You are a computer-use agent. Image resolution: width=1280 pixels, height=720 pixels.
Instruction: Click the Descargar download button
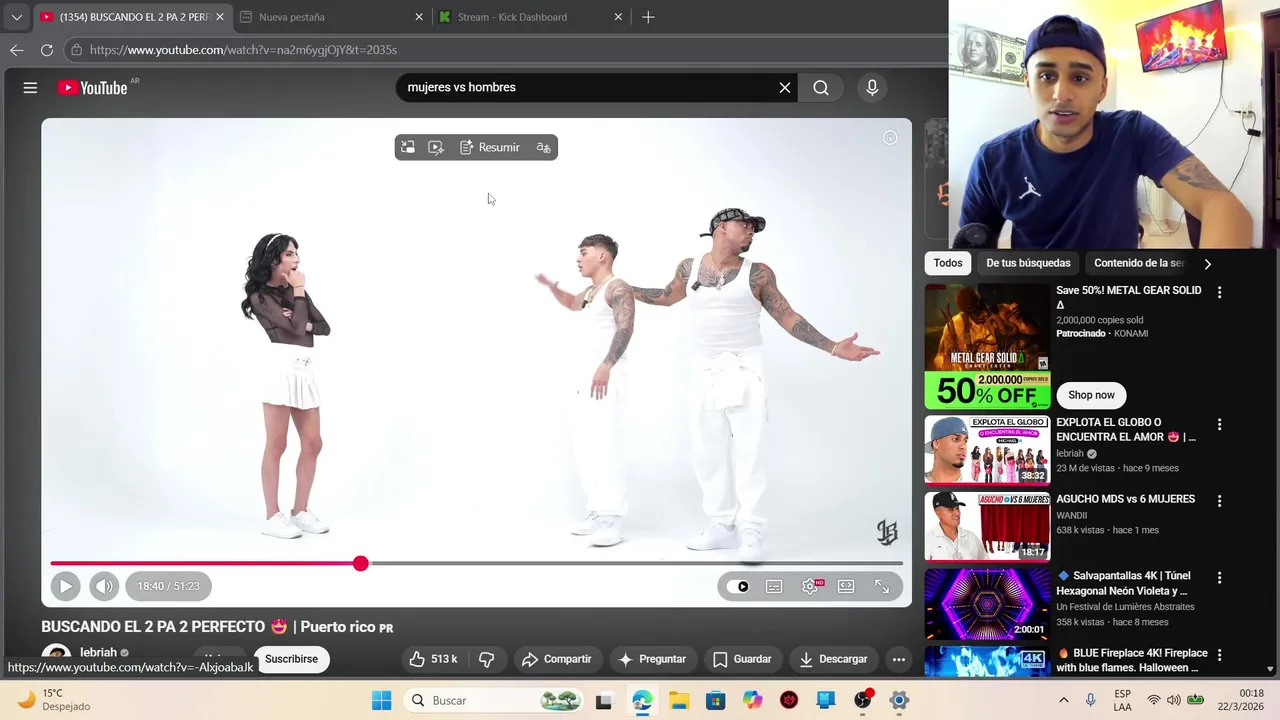pyautogui.click(x=833, y=659)
